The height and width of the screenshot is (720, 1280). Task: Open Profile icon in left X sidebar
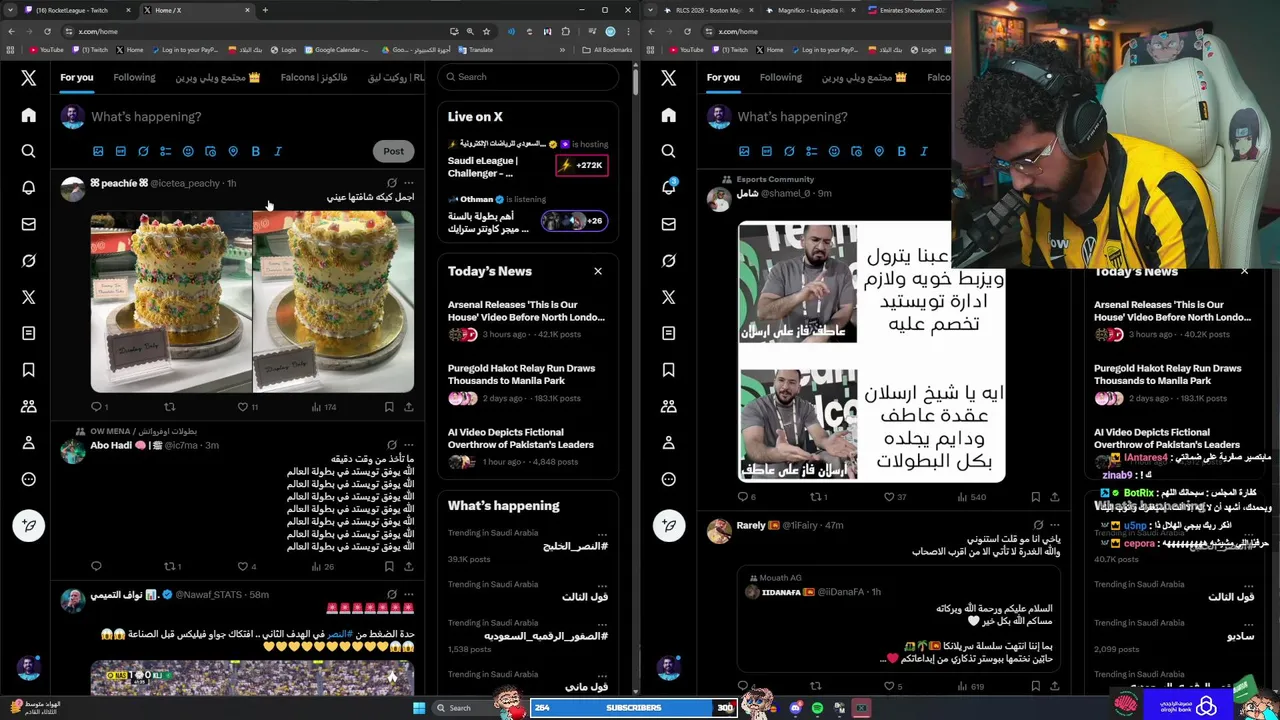(x=28, y=443)
